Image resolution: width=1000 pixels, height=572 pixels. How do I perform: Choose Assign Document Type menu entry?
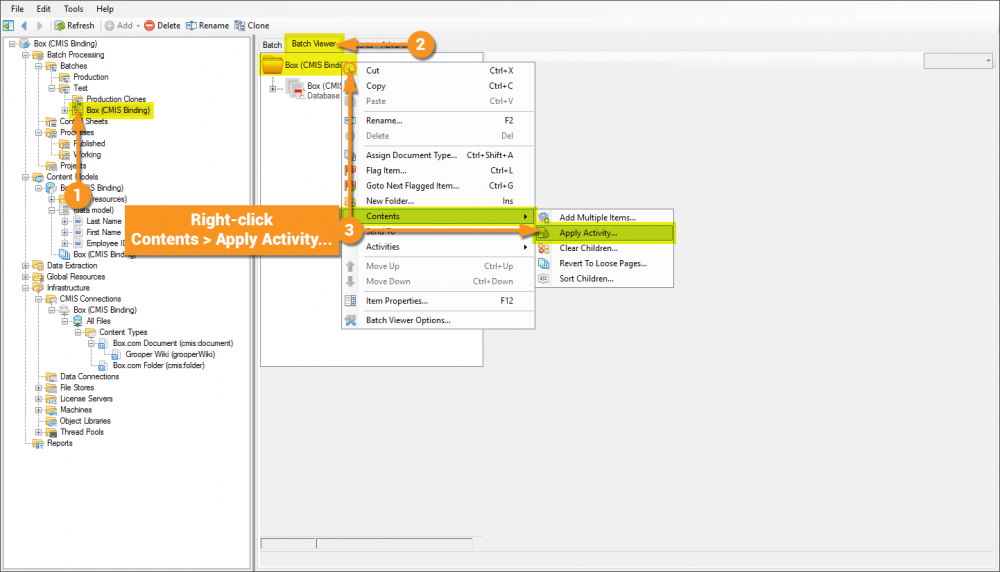(438, 155)
